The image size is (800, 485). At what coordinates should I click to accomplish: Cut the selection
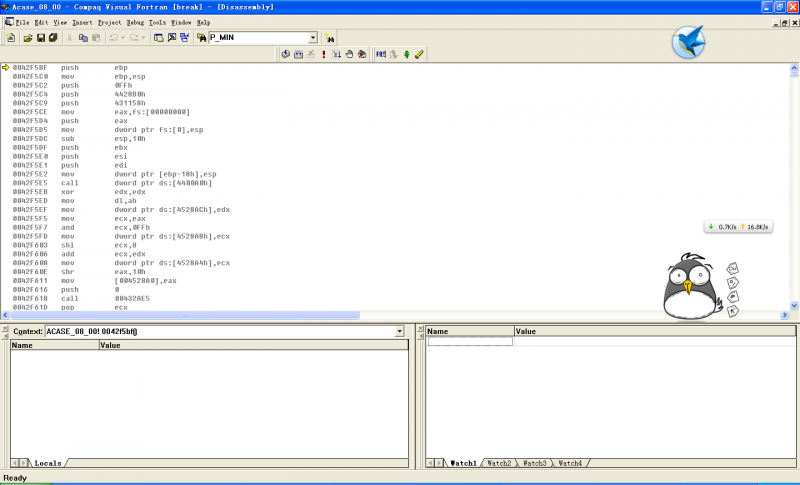(x=69, y=38)
